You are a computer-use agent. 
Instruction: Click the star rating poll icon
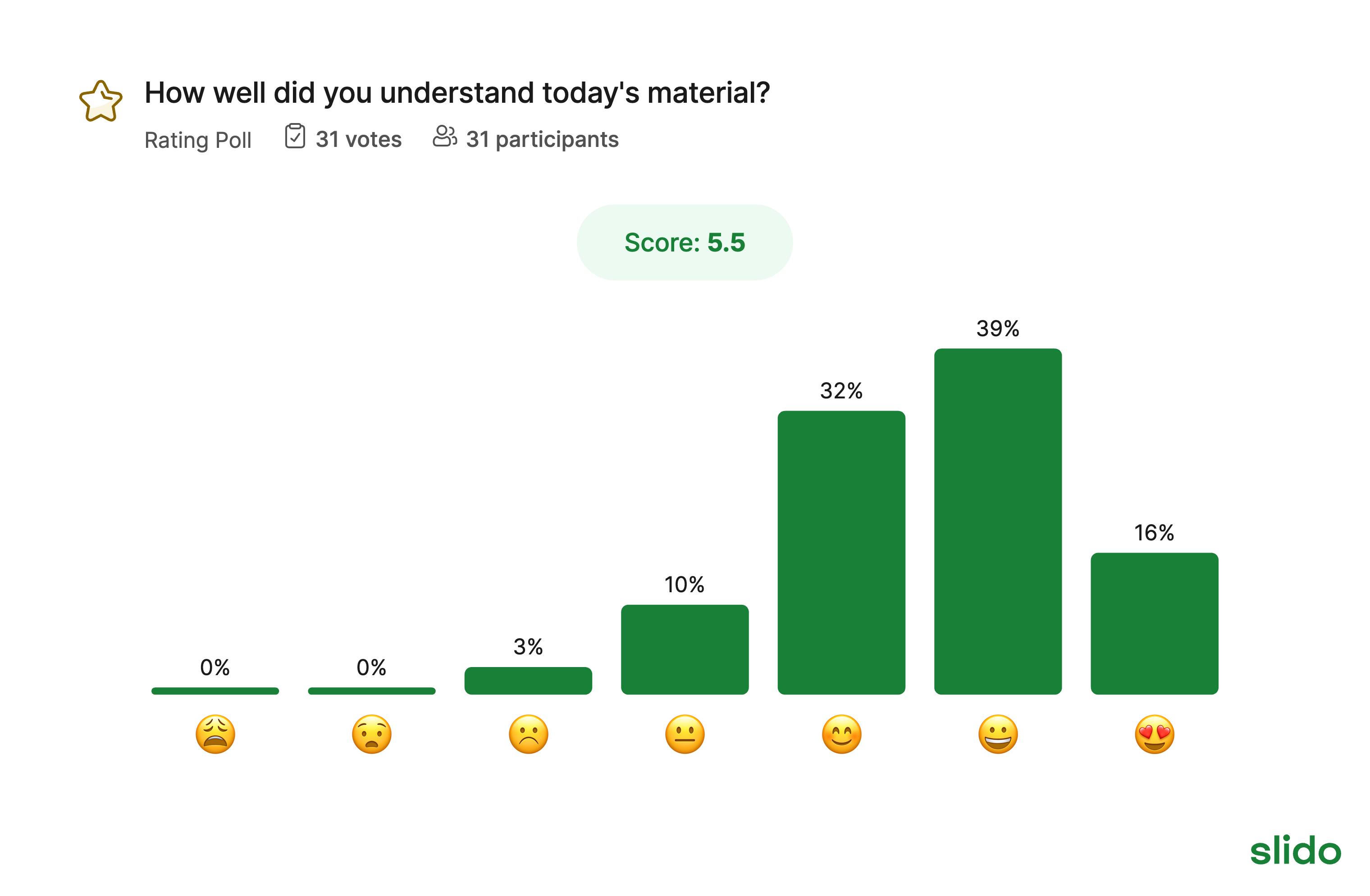coord(101,101)
